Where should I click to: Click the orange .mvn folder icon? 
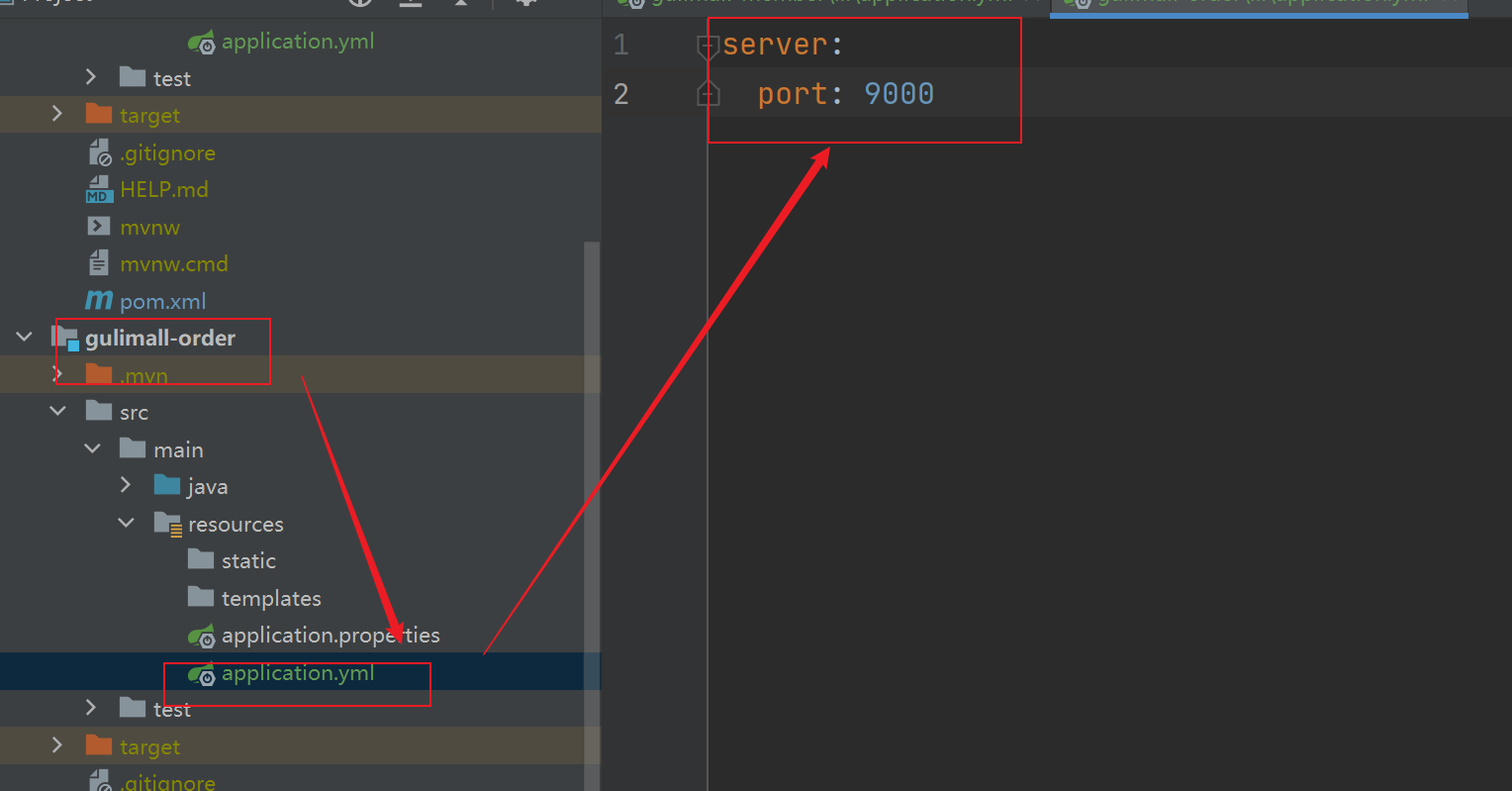click(x=99, y=375)
